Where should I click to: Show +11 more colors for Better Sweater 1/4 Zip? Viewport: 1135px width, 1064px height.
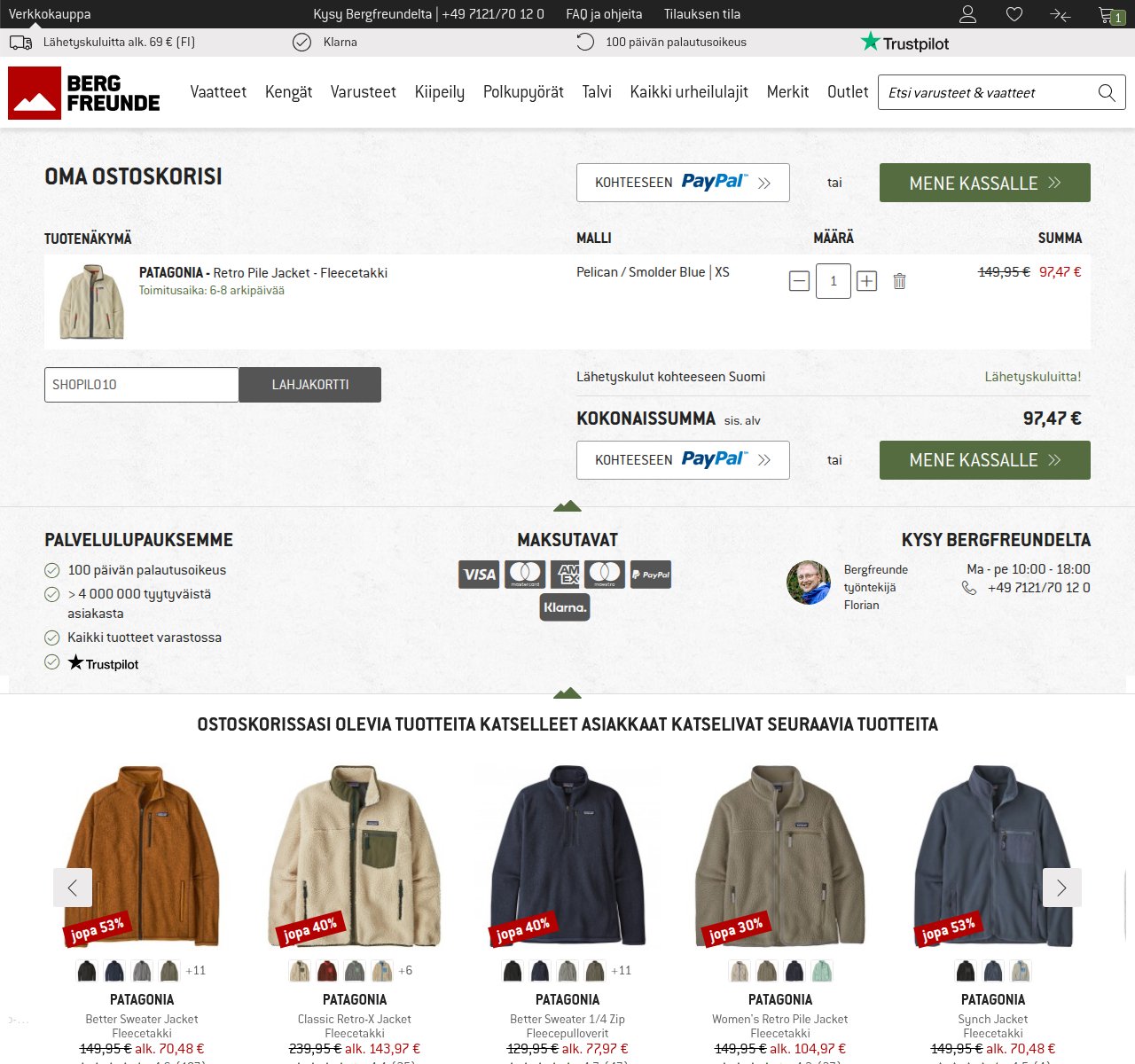[621, 971]
